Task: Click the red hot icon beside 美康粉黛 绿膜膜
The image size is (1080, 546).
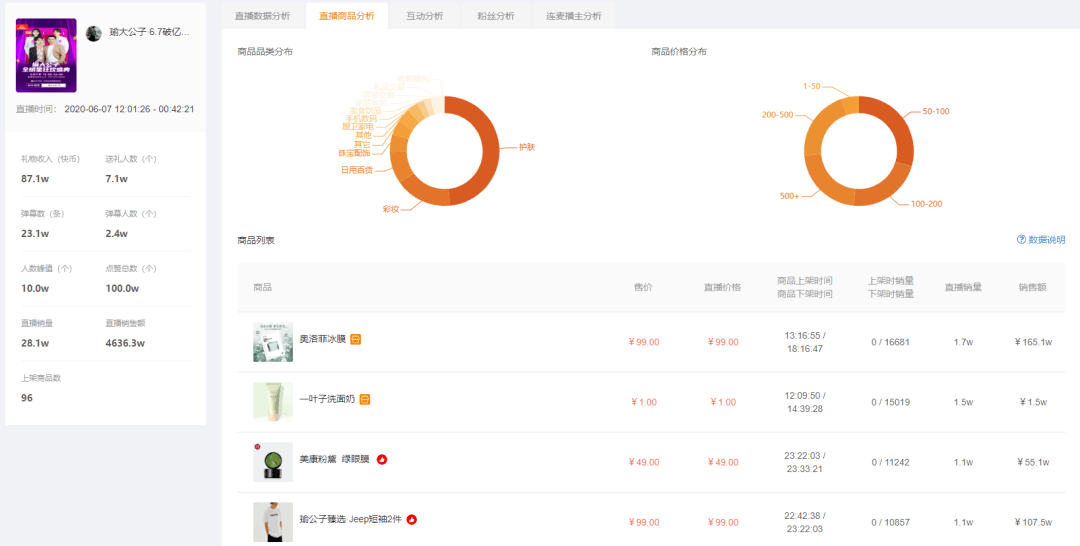Action: (x=382, y=460)
